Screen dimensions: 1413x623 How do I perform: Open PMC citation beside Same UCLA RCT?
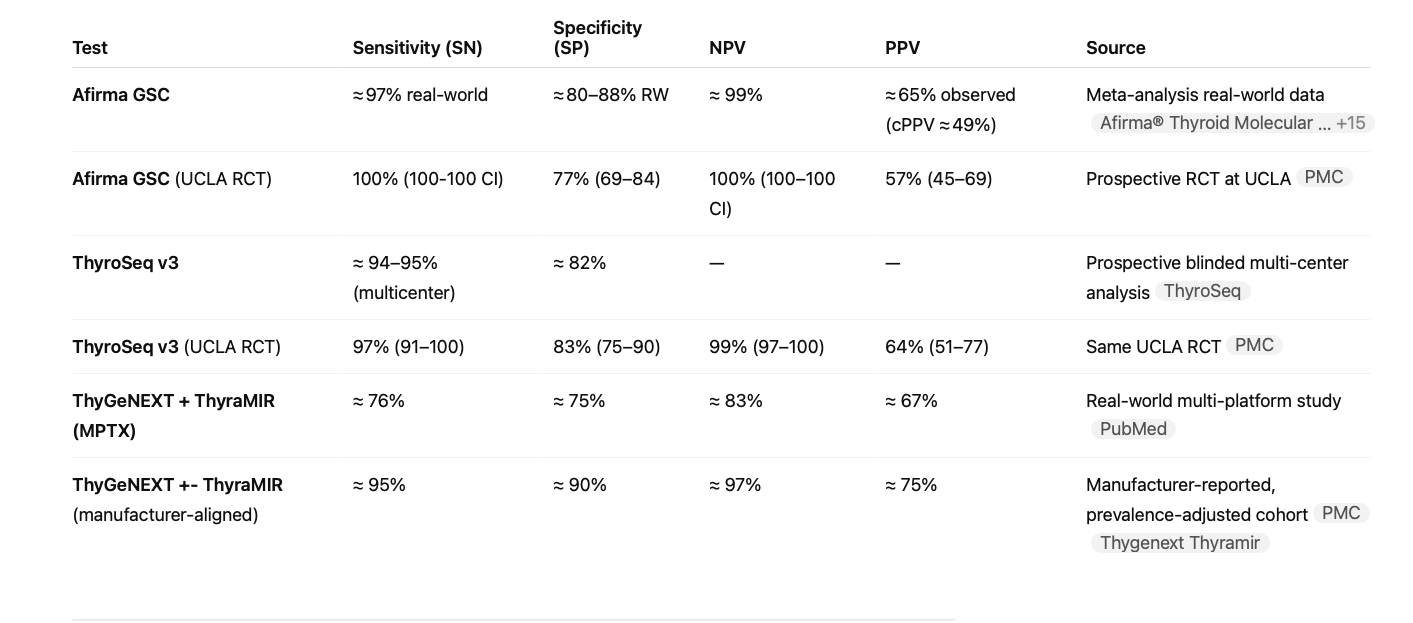click(1254, 345)
